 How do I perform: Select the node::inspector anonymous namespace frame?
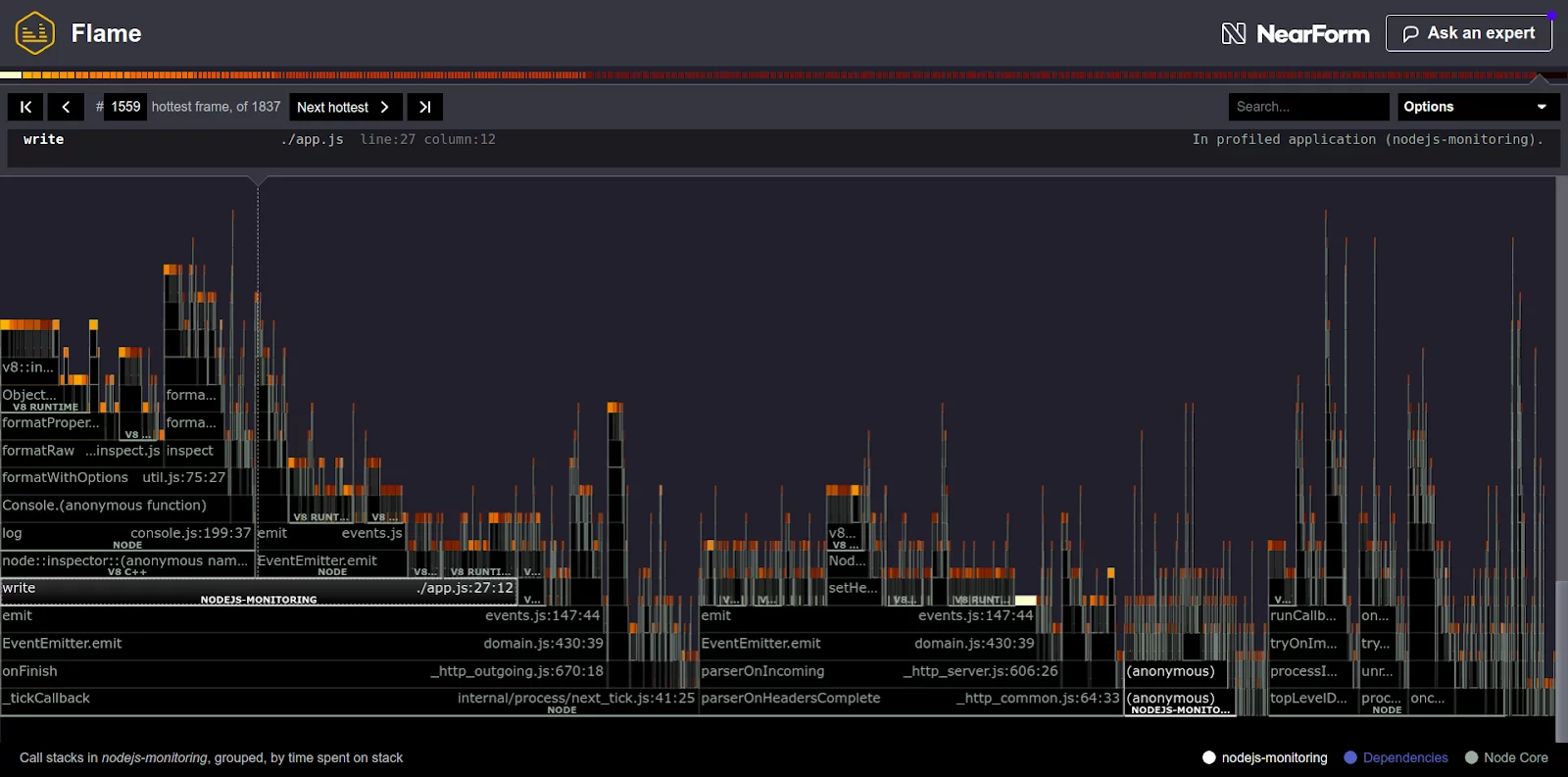coord(127,563)
